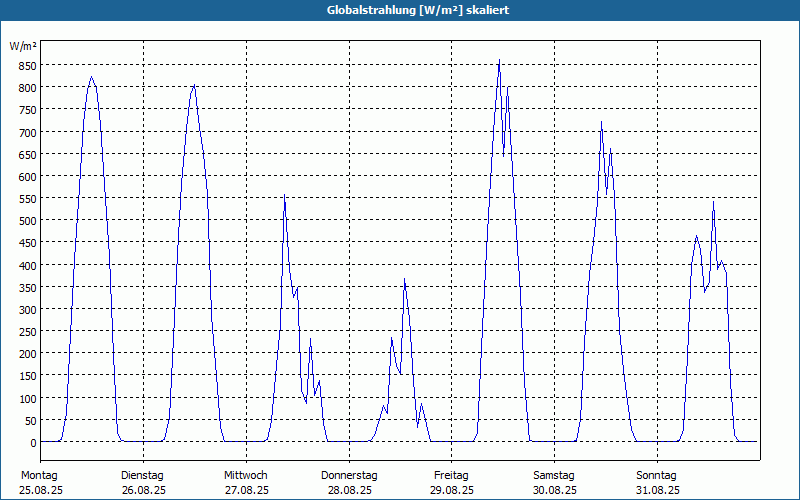The height and width of the screenshot is (500, 800).
Task: Click the Mittwoch day label
Action: (245, 475)
